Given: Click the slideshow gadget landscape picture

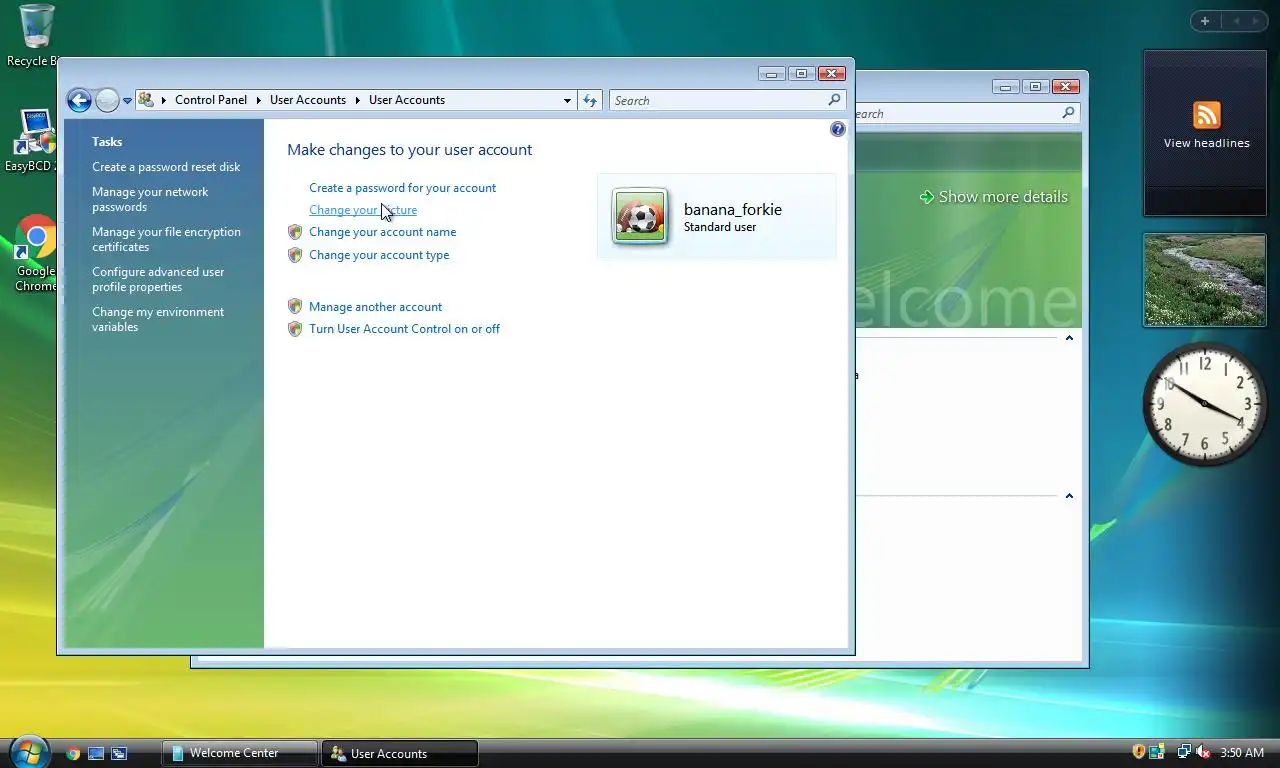Looking at the screenshot, I should pyautogui.click(x=1205, y=280).
